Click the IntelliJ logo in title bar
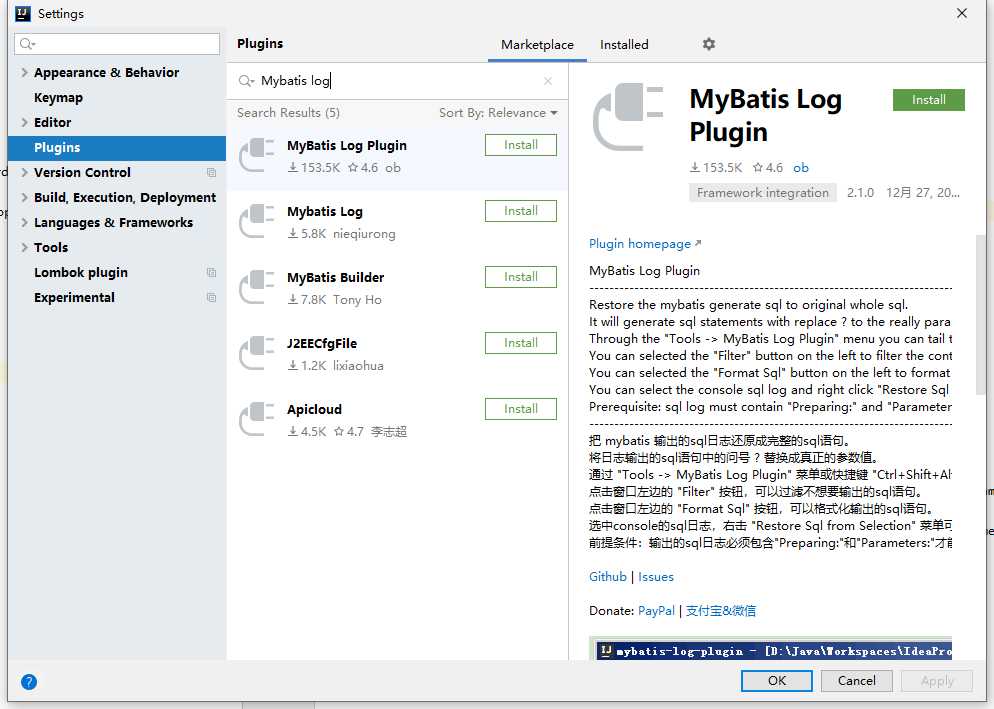Viewport: 994px width, 709px height. (x=23, y=13)
